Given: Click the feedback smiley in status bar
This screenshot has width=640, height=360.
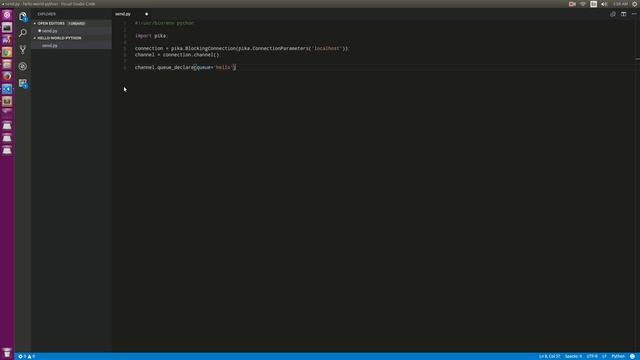Looking at the screenshot, I should [632, 356].
